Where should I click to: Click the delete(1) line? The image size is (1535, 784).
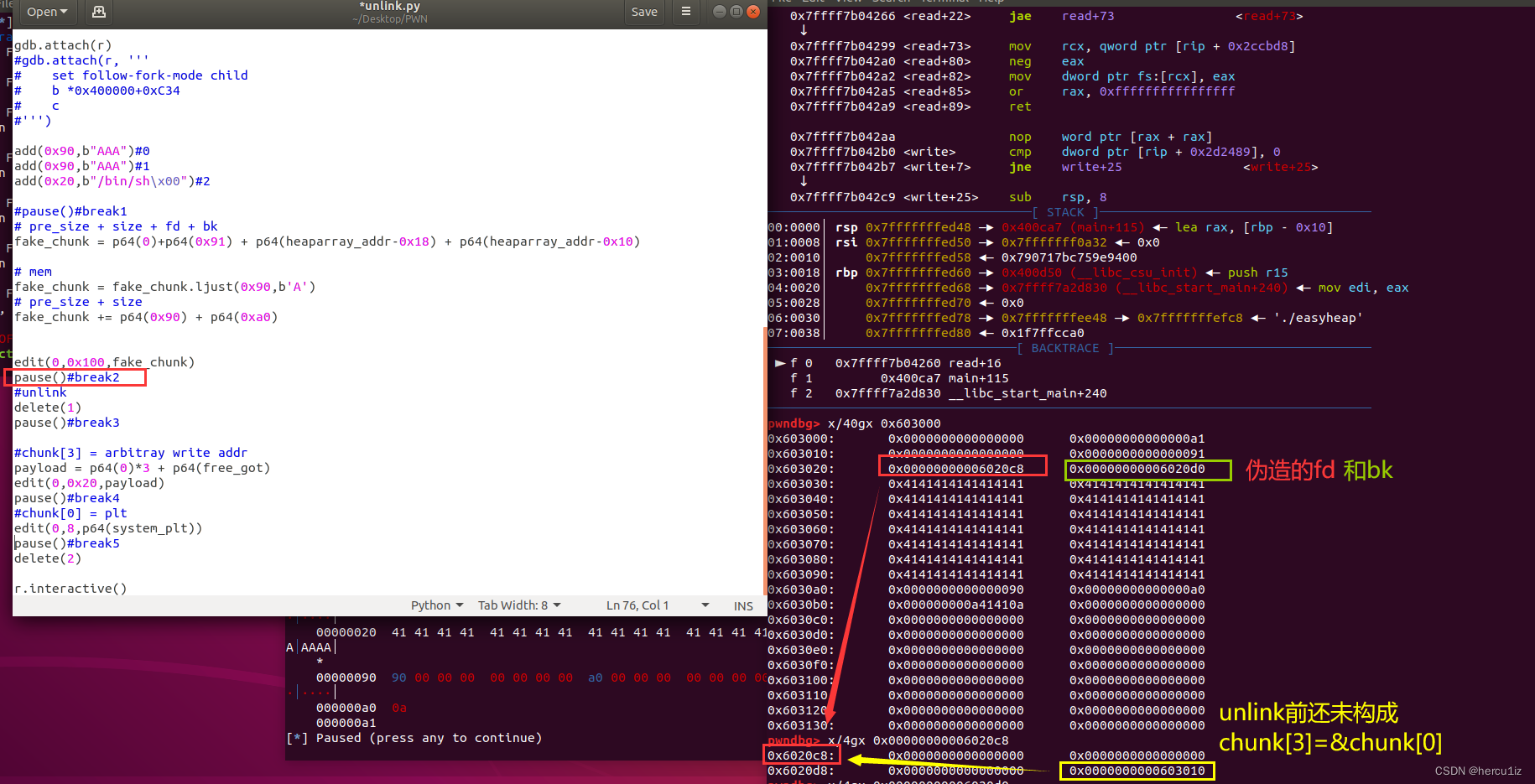(48, 408)
